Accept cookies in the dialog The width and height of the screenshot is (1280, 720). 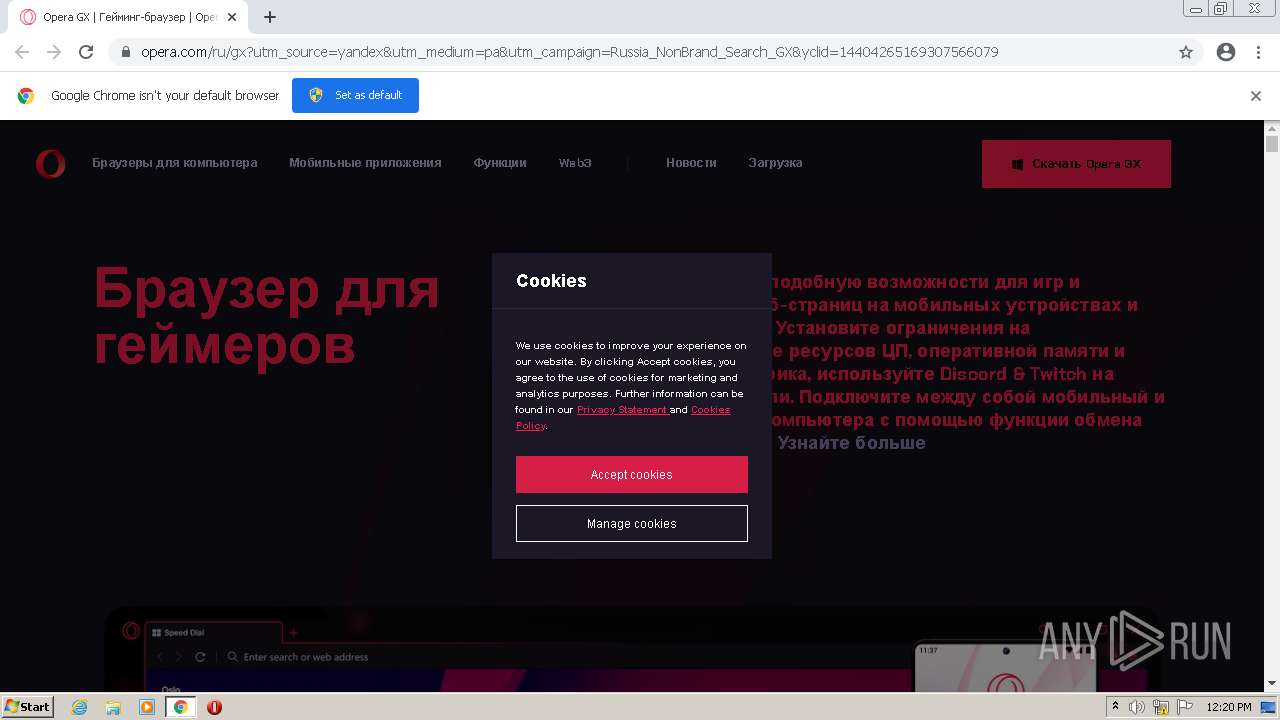tap(632, 474)
